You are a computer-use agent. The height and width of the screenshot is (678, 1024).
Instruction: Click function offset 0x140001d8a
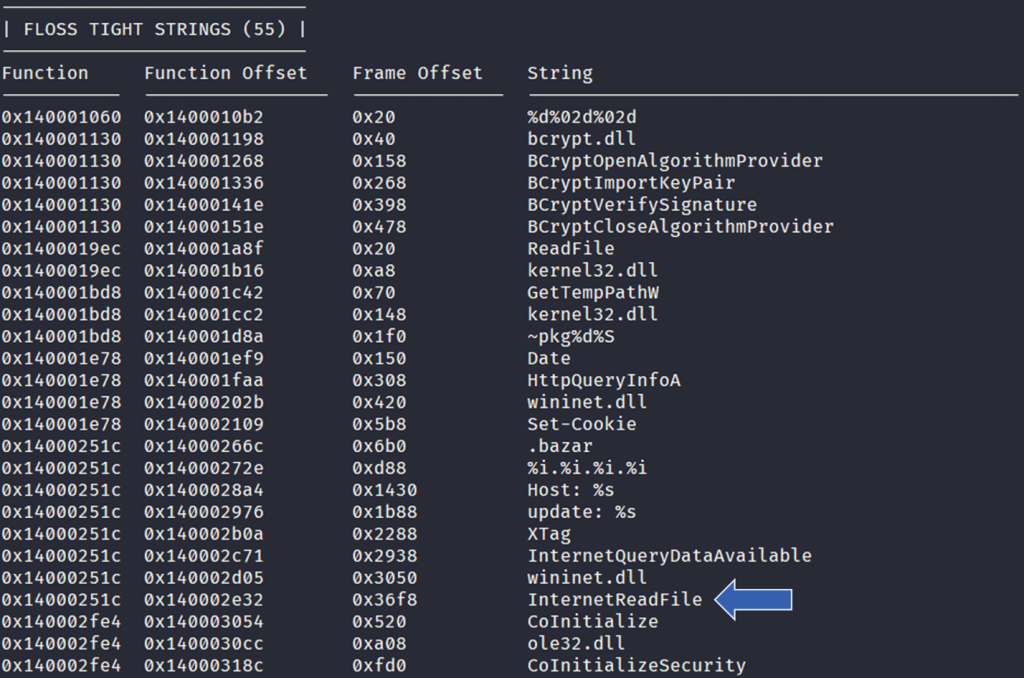click(x=204, y=336)
